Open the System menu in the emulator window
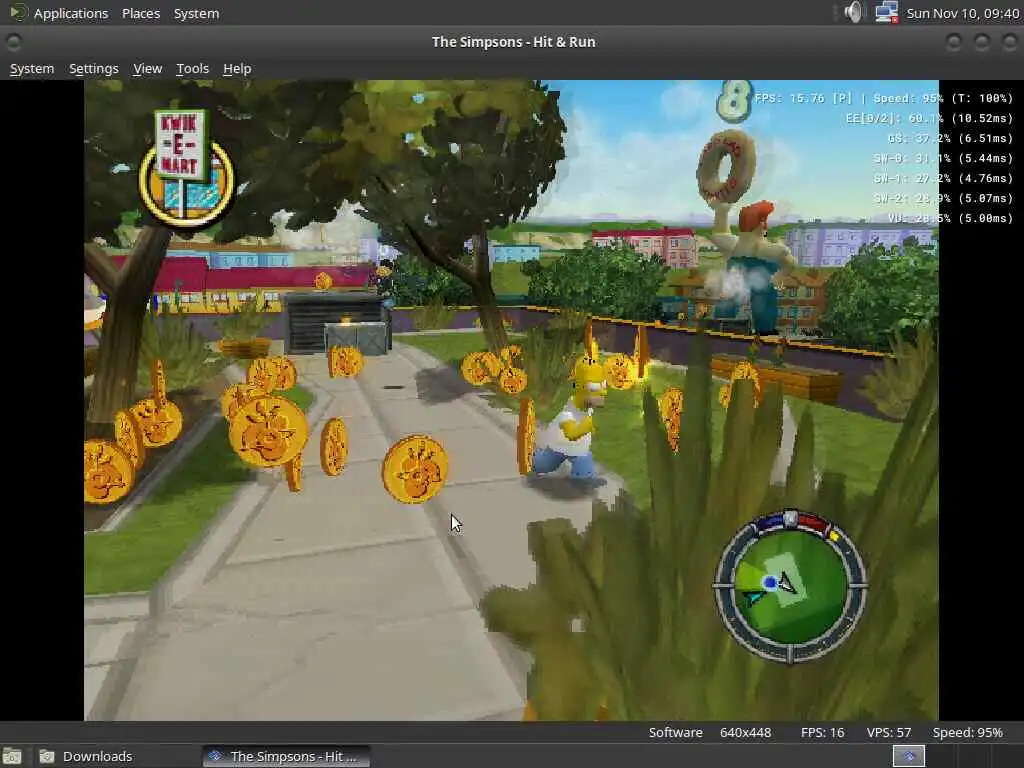The image size is (1024, 768). [x=32, y=69]
